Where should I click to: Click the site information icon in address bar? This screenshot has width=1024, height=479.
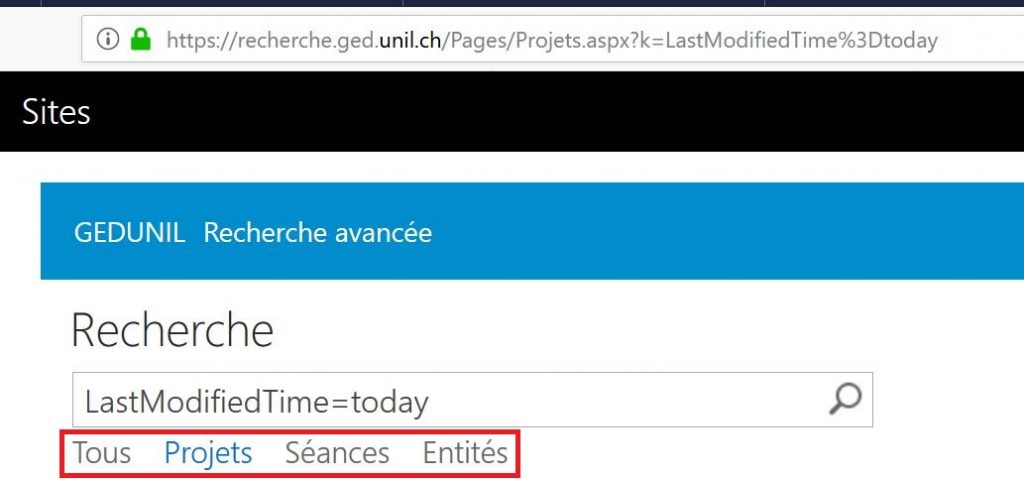point(107,40)
